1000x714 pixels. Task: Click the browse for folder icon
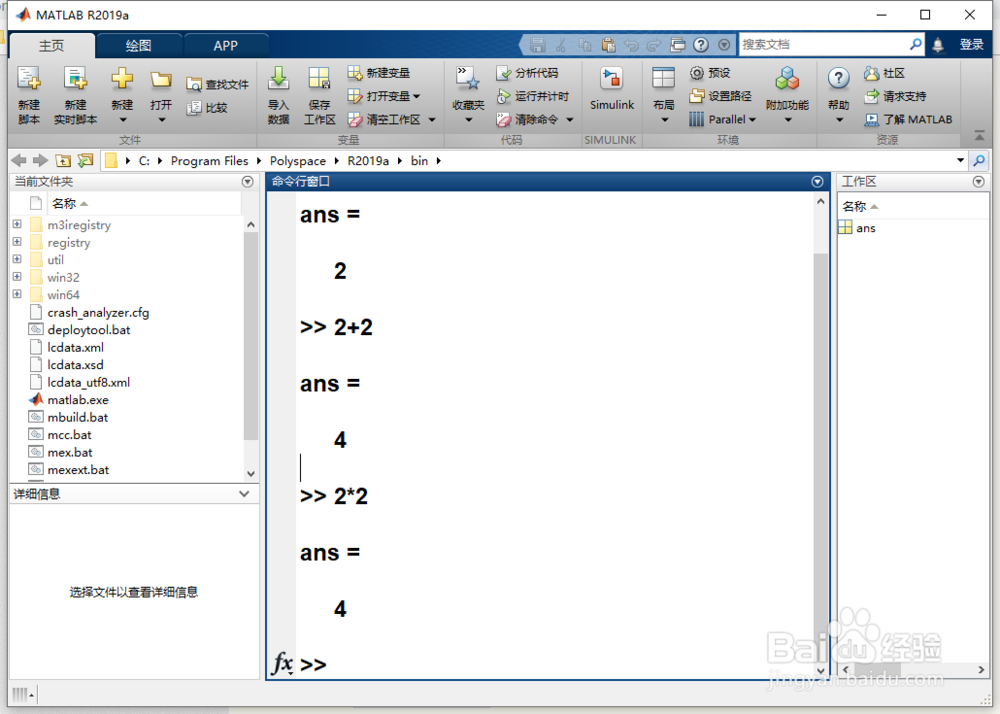85,161
